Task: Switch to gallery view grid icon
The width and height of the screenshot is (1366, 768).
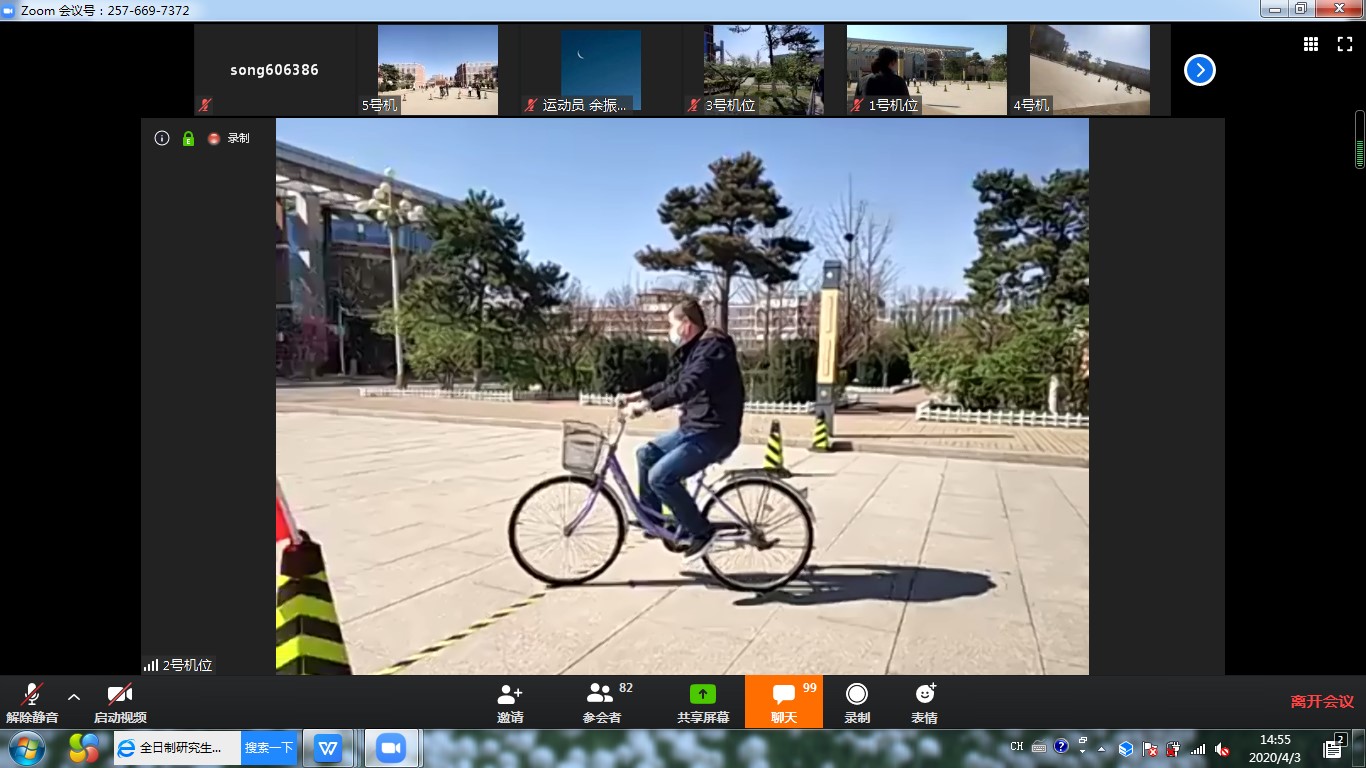Action: [1311, 44]
